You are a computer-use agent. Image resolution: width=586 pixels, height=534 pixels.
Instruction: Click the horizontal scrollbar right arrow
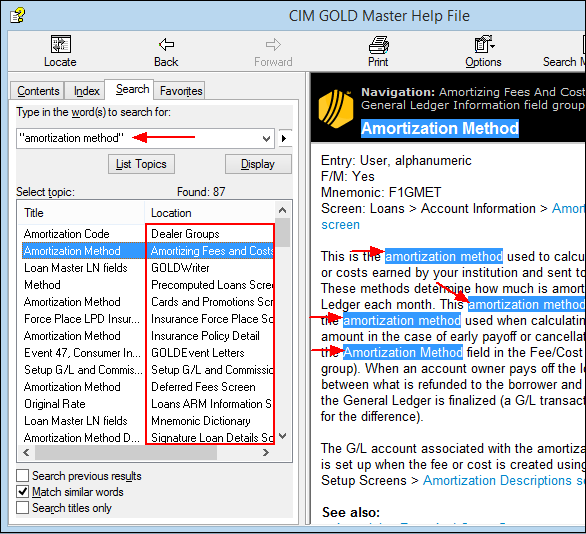[x=266, y=453]
